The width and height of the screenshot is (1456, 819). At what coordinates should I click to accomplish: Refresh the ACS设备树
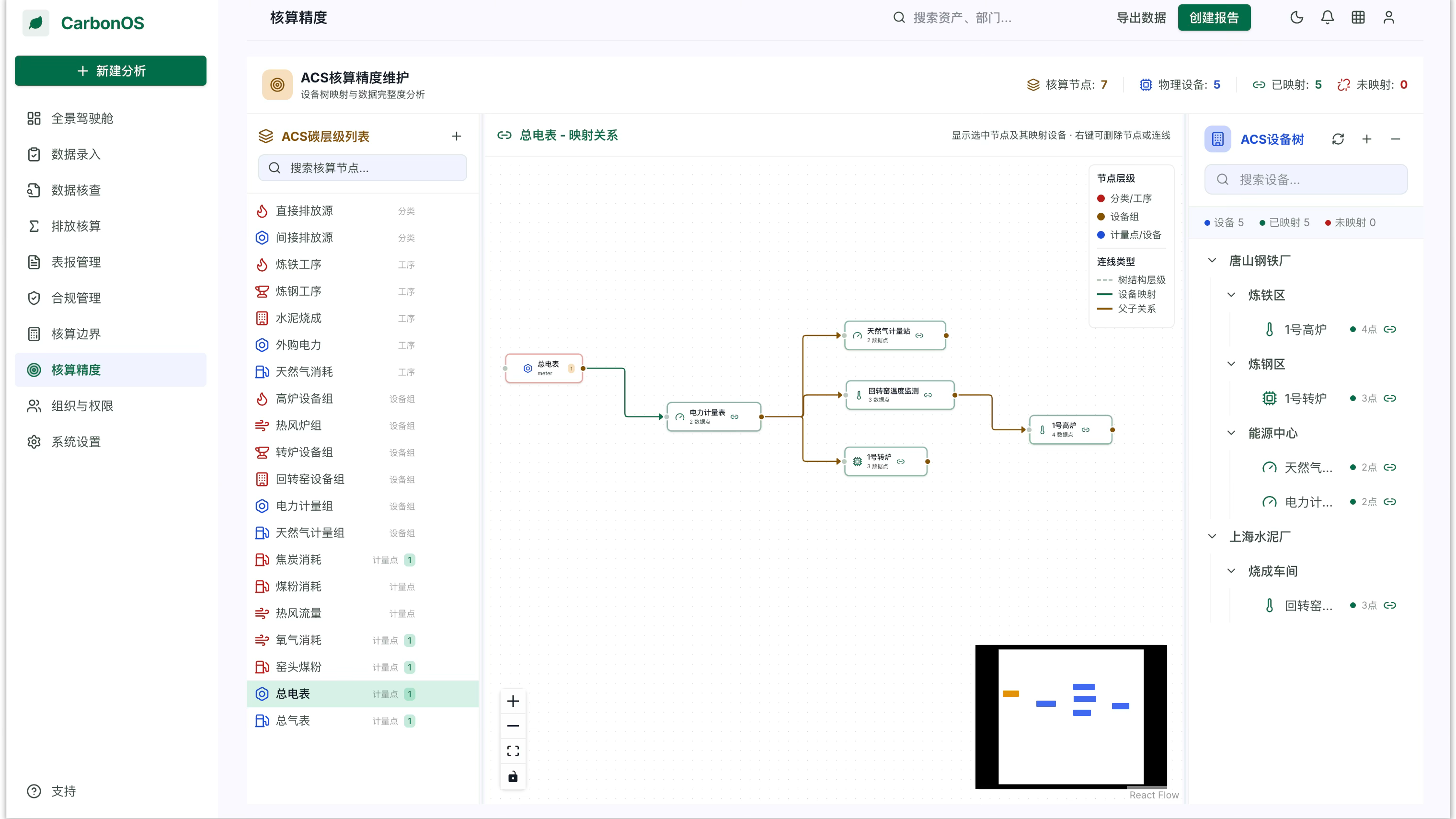[1338, 139]
